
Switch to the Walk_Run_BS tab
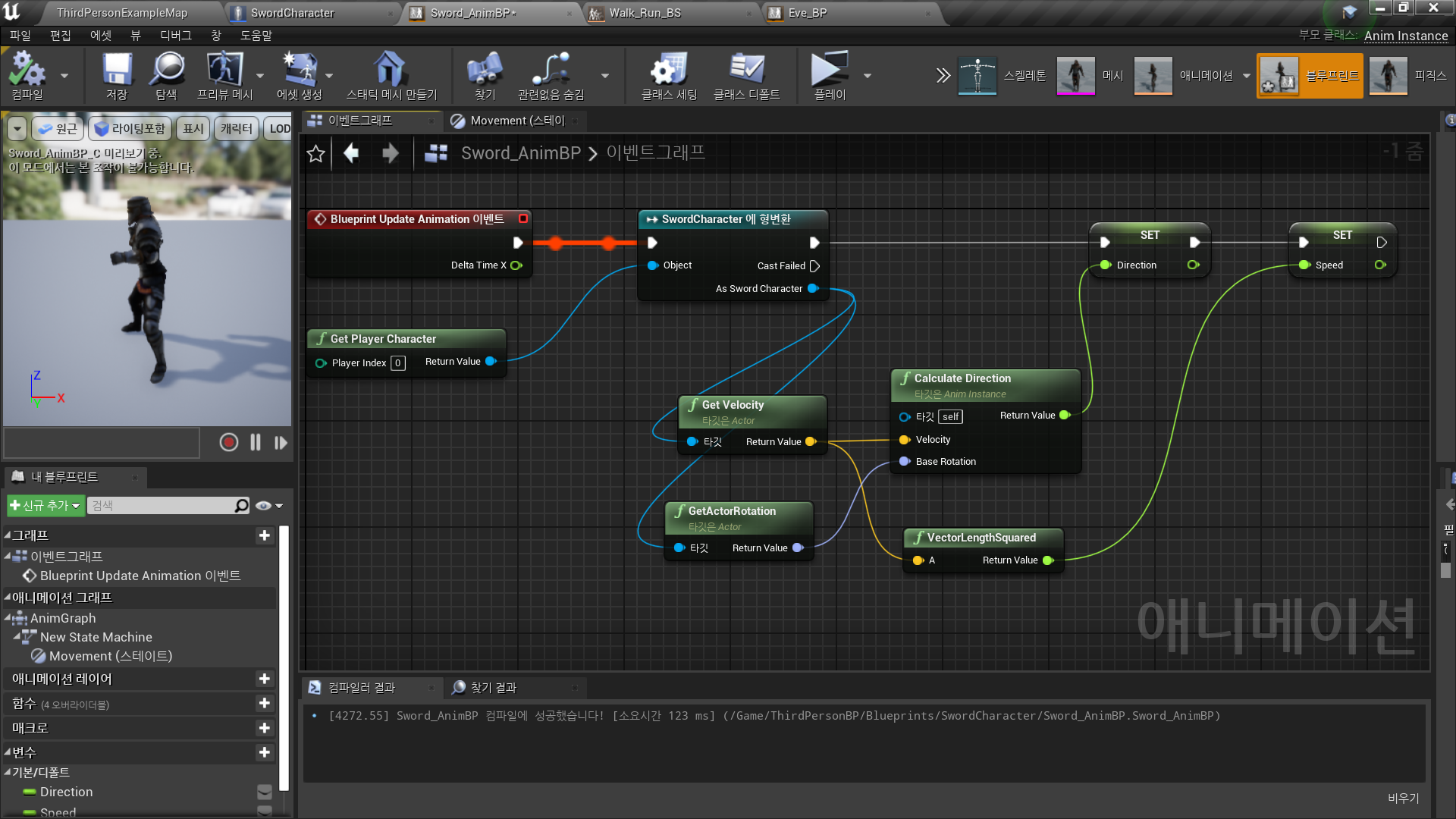click(x=645, y=13)
